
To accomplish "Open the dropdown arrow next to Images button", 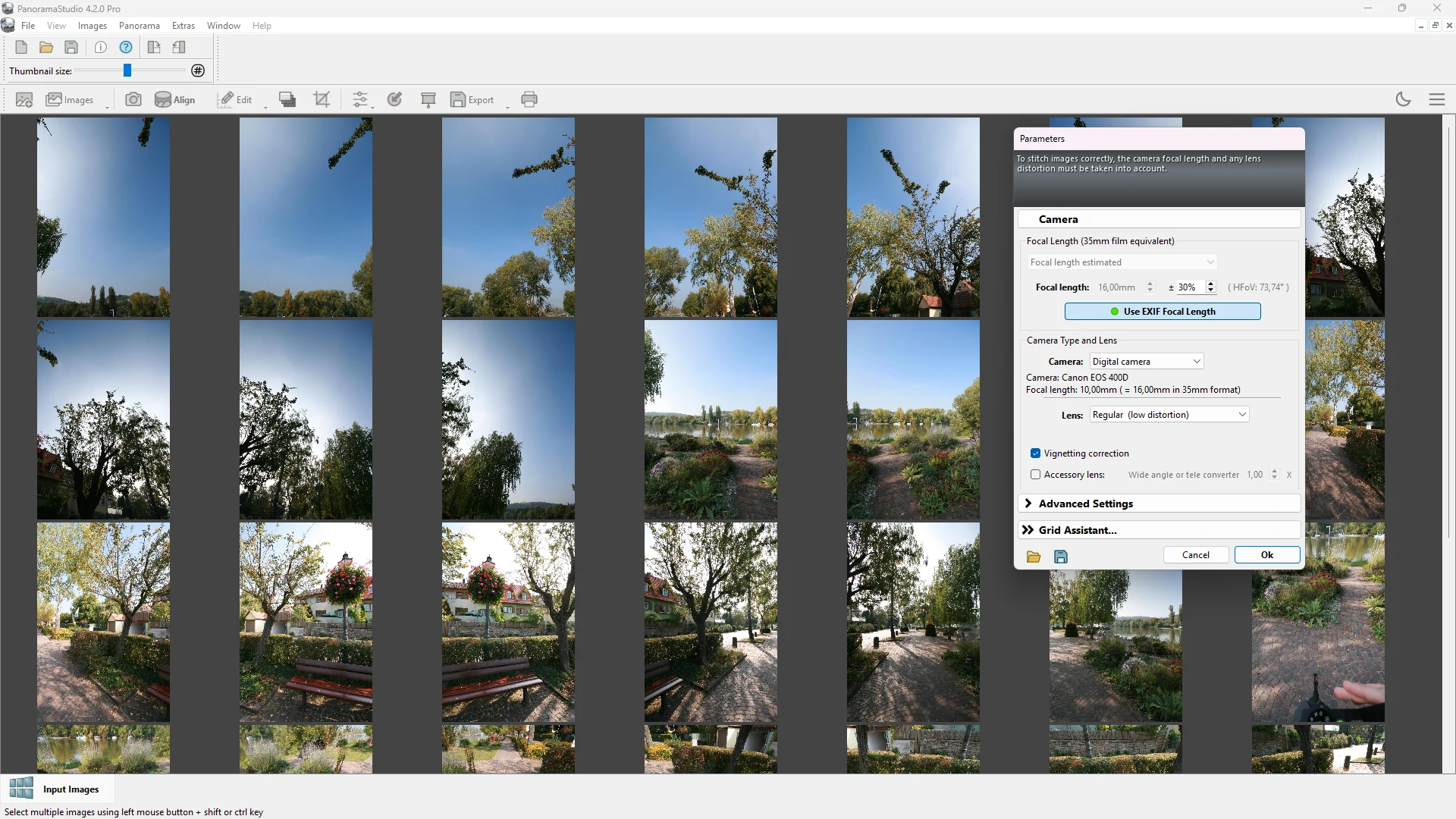I will point(107,107).
